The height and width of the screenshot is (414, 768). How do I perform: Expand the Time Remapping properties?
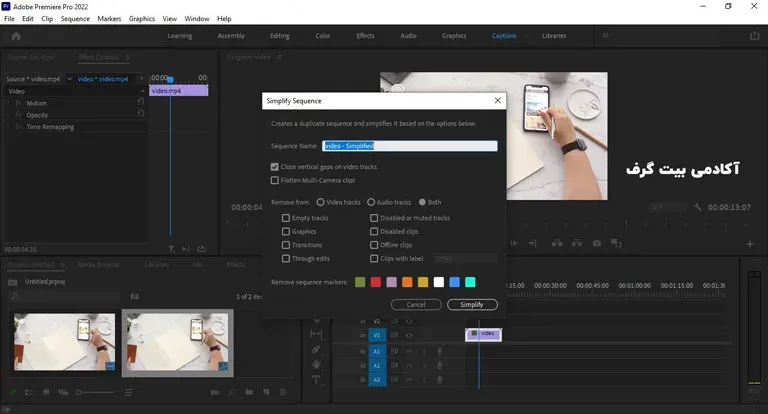8,126
